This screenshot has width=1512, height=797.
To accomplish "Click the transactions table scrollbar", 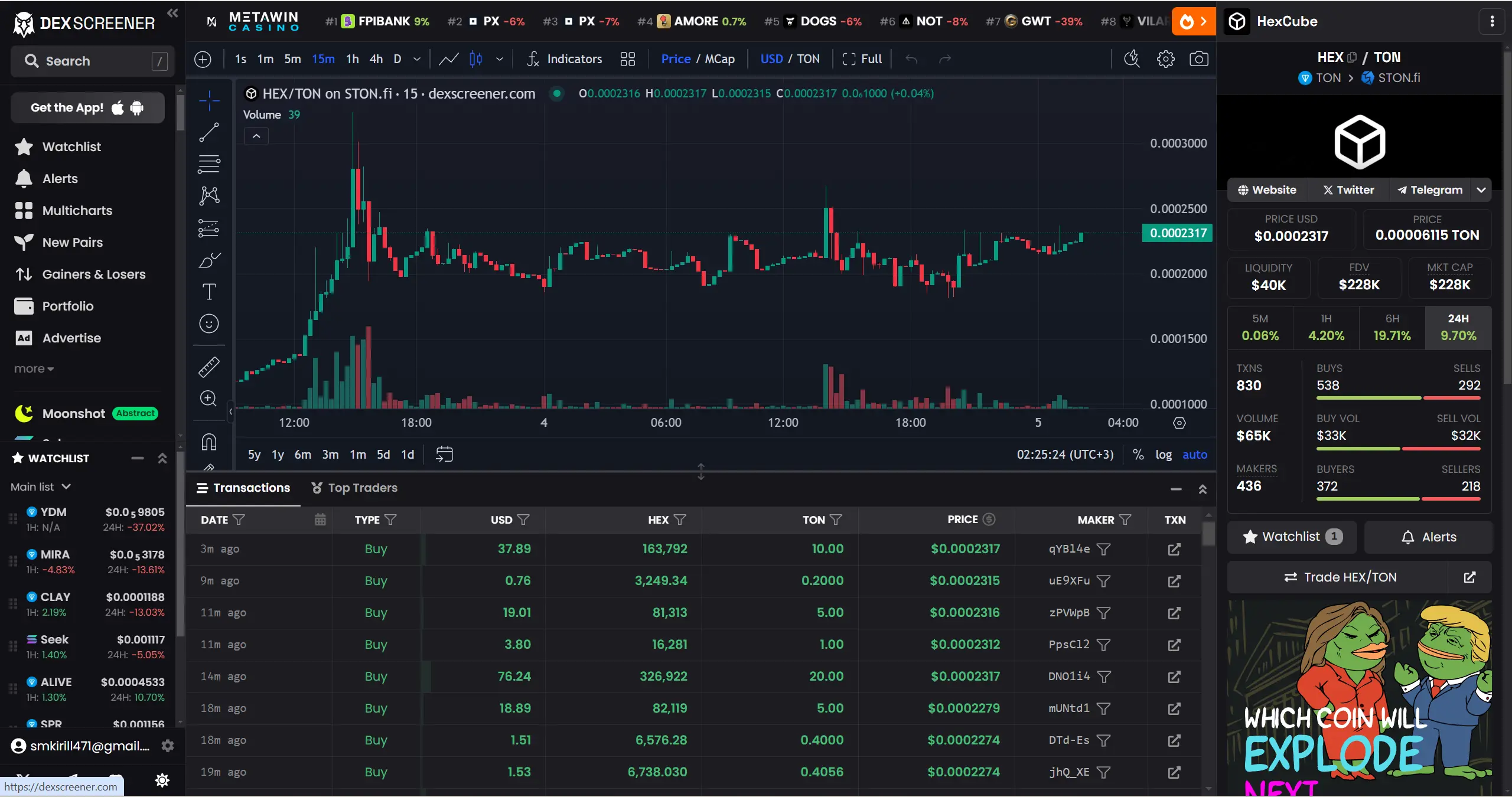I will tap(1208, 534).
